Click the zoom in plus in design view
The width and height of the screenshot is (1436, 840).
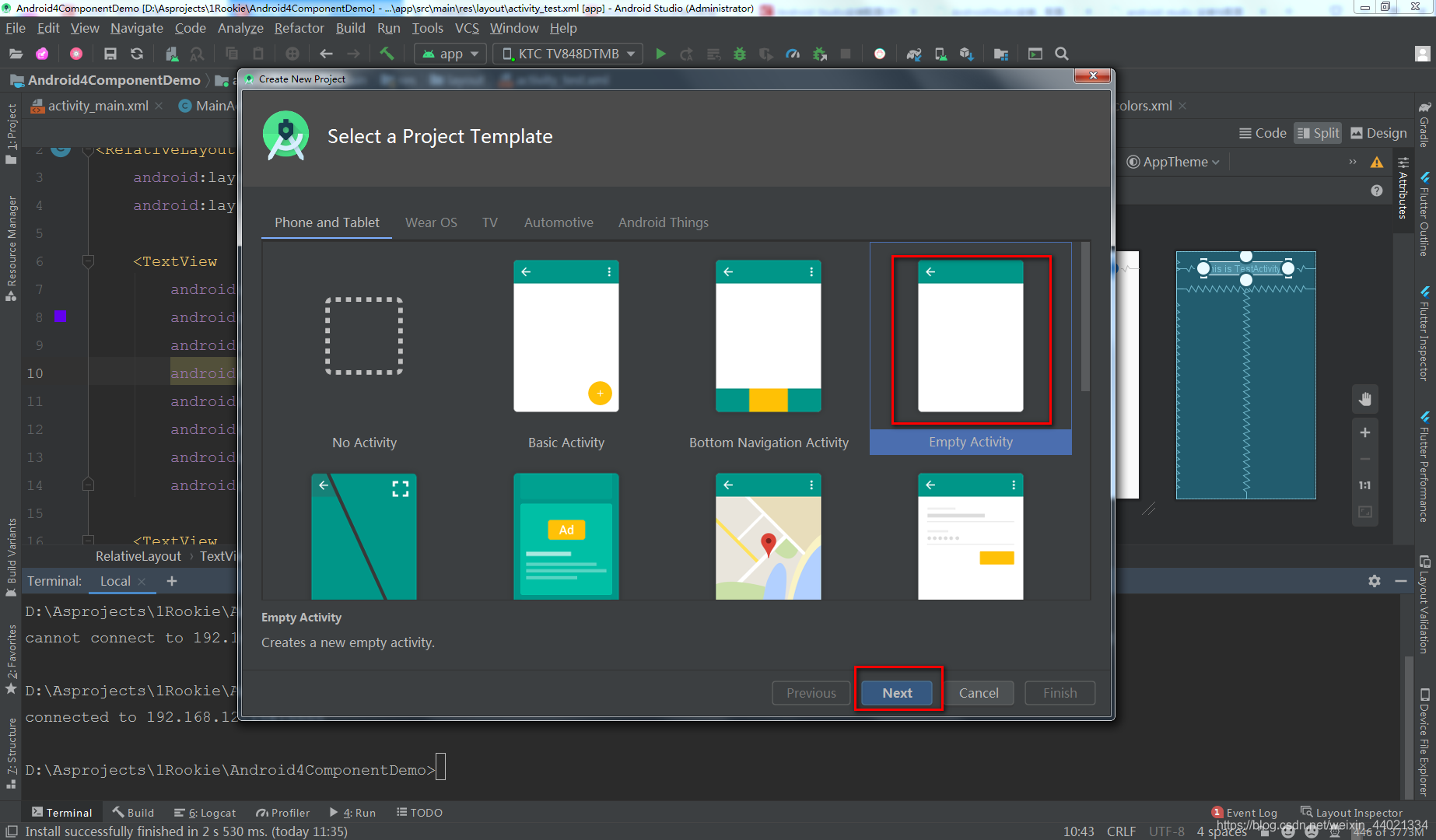click(x=1365, y=432)
